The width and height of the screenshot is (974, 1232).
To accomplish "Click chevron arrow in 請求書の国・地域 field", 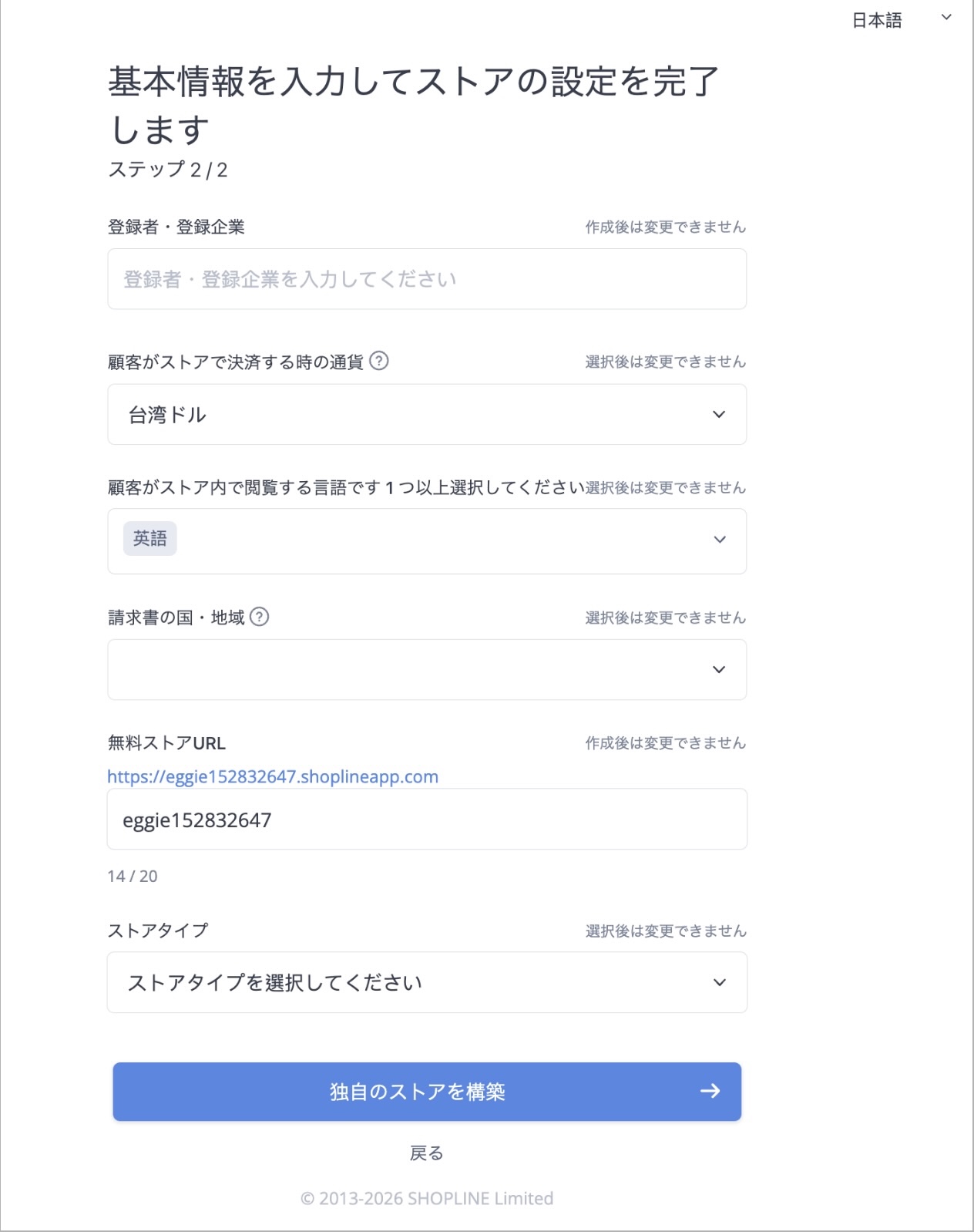I will click(719, 670).
